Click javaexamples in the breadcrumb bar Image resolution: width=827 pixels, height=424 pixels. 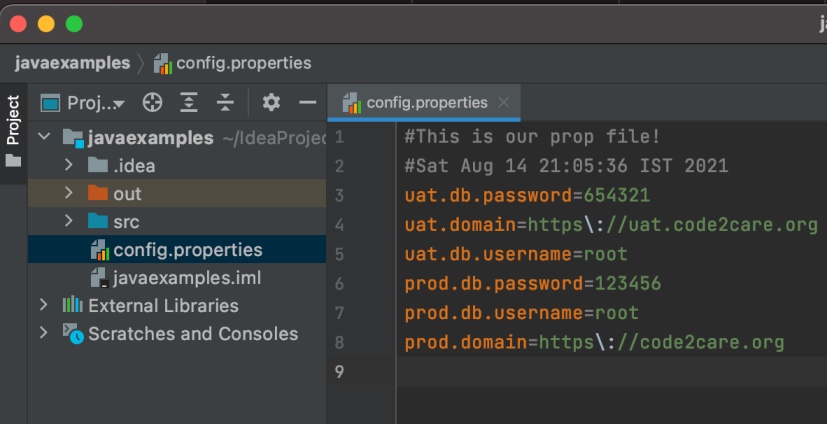coord(72,63)
